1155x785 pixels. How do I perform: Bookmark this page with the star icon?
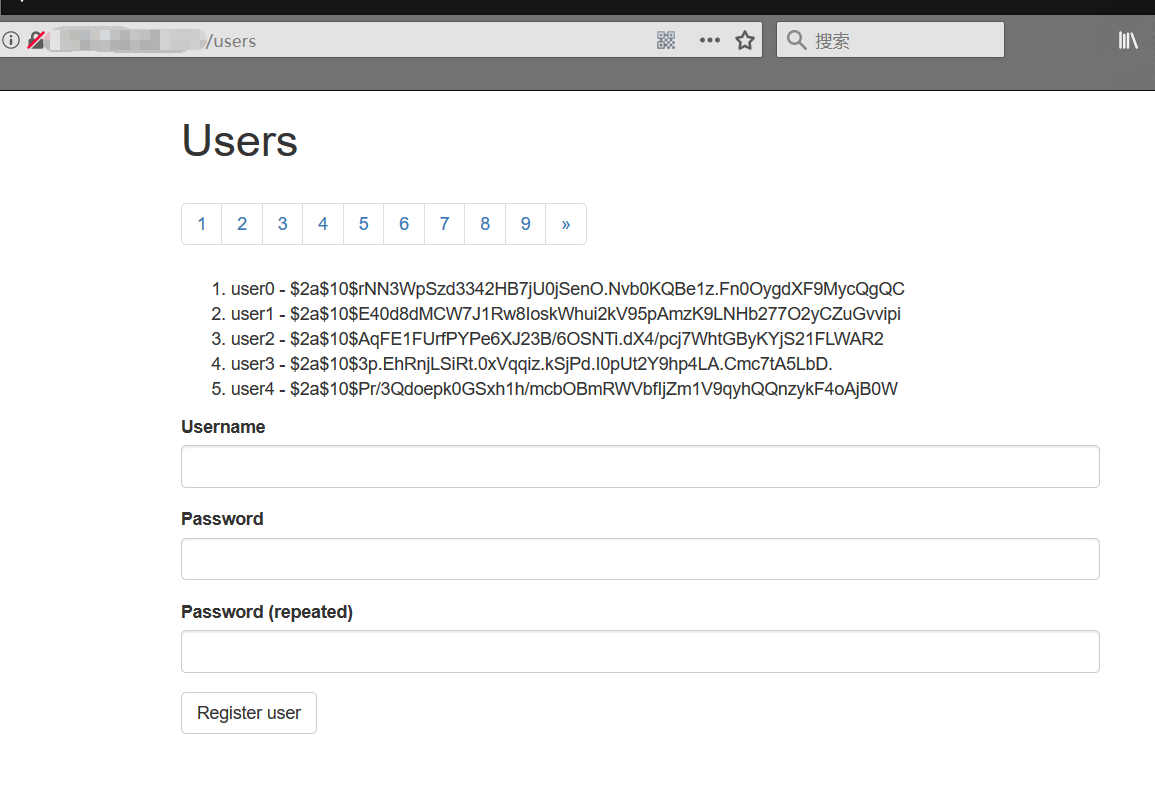click(x=745, y=40)
